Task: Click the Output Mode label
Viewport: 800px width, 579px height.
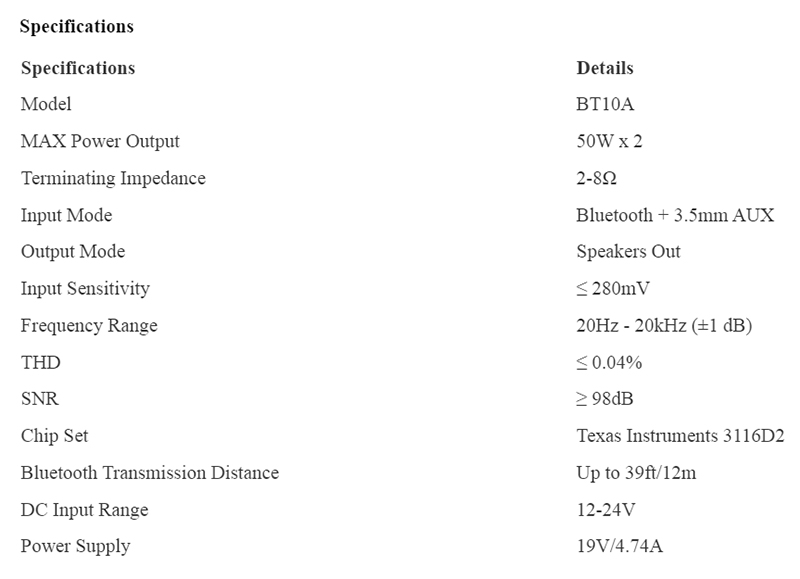Action: (x=73, y=251)
